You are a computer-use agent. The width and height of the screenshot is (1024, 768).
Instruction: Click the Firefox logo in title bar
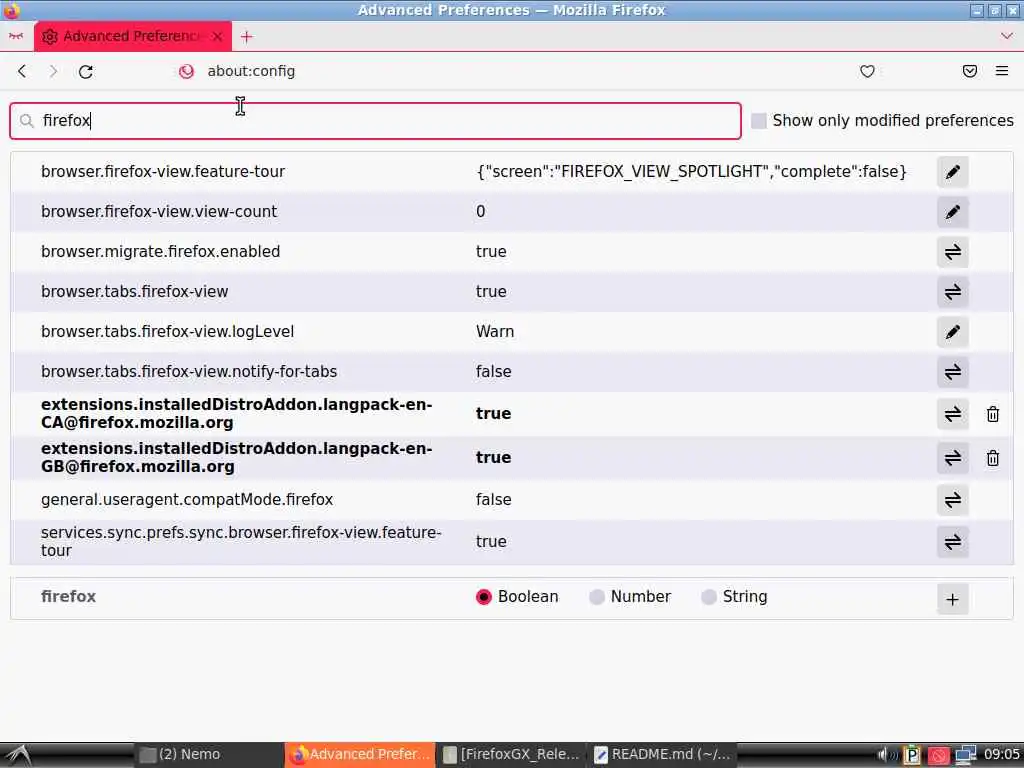tap(11, 10)
